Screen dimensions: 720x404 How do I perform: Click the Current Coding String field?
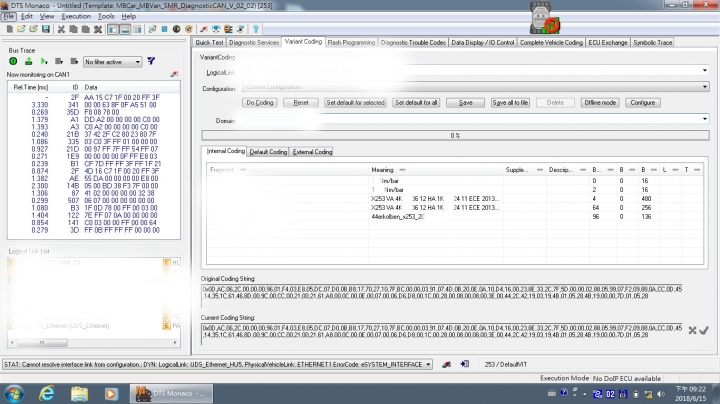(442, 334)
